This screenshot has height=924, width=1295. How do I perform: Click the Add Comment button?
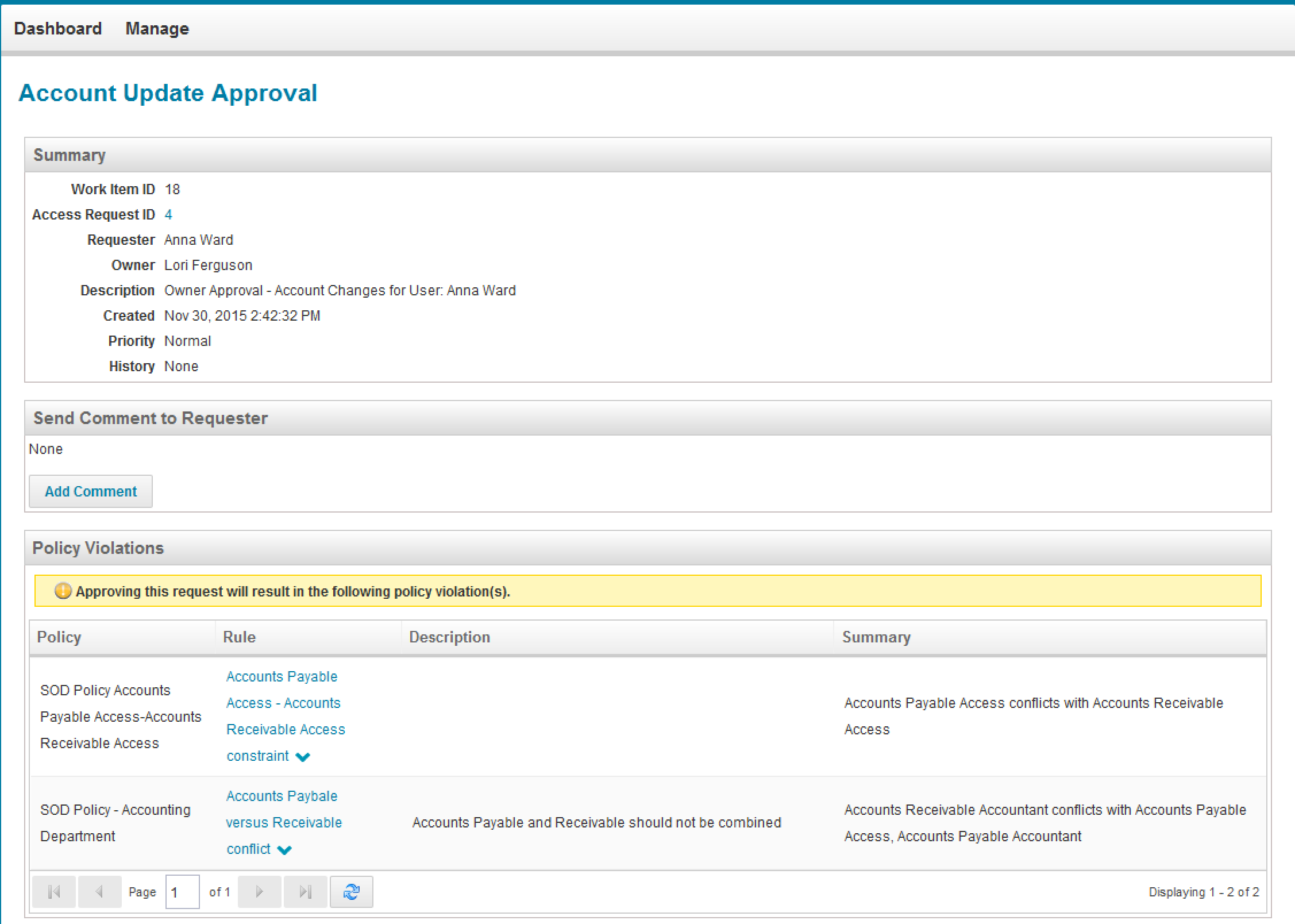[x=91, y=491]
